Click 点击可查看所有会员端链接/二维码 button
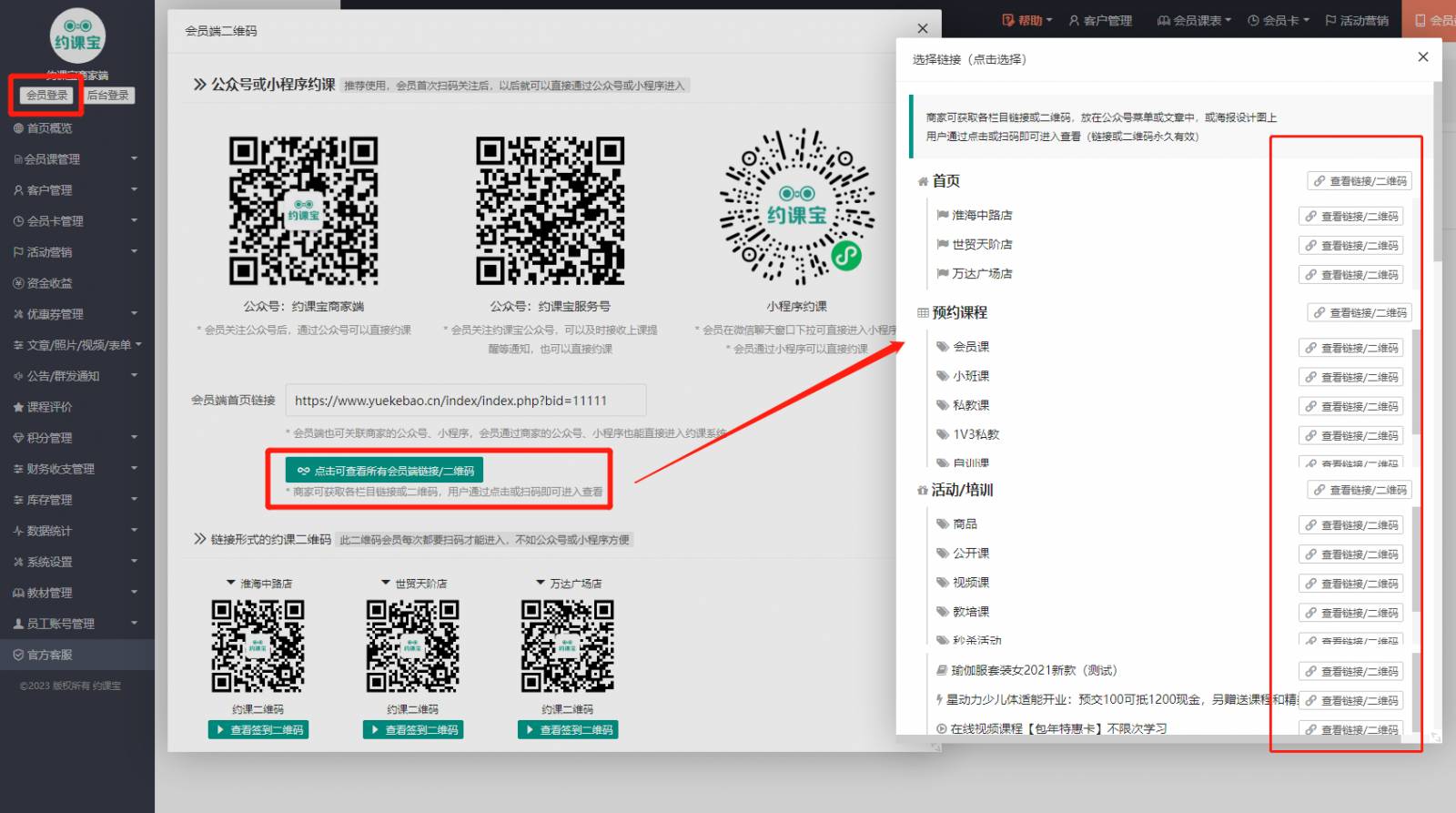This screenshot has width=1456, height=813. click(x=384, y=471)
